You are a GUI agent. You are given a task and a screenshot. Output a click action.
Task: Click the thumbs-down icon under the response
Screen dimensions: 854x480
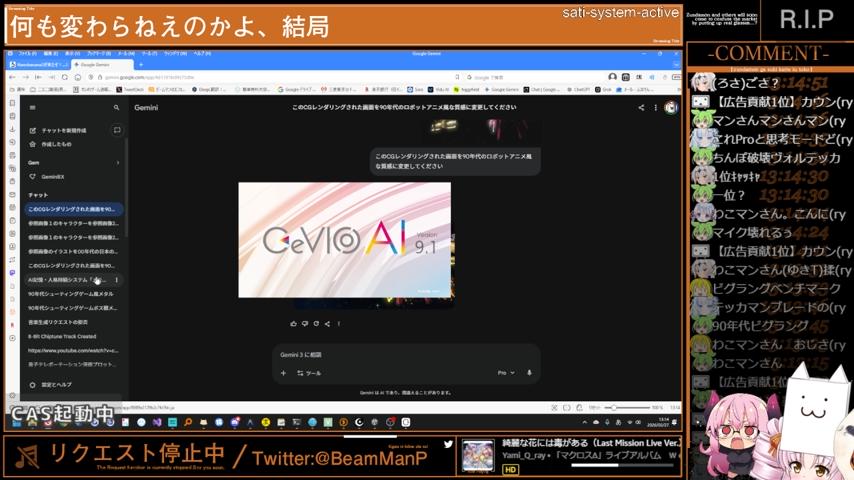tap(305, 324)
